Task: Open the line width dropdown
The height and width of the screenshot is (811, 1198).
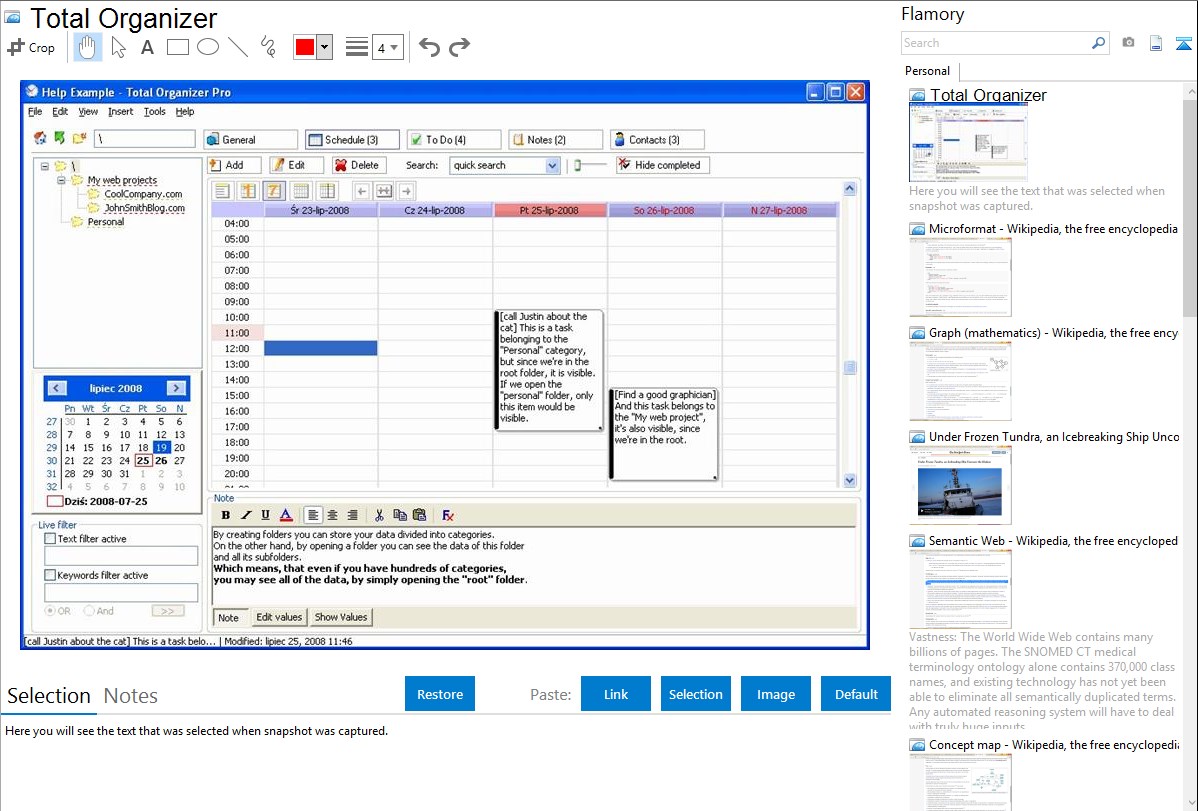Action: [x=387, y=47]
